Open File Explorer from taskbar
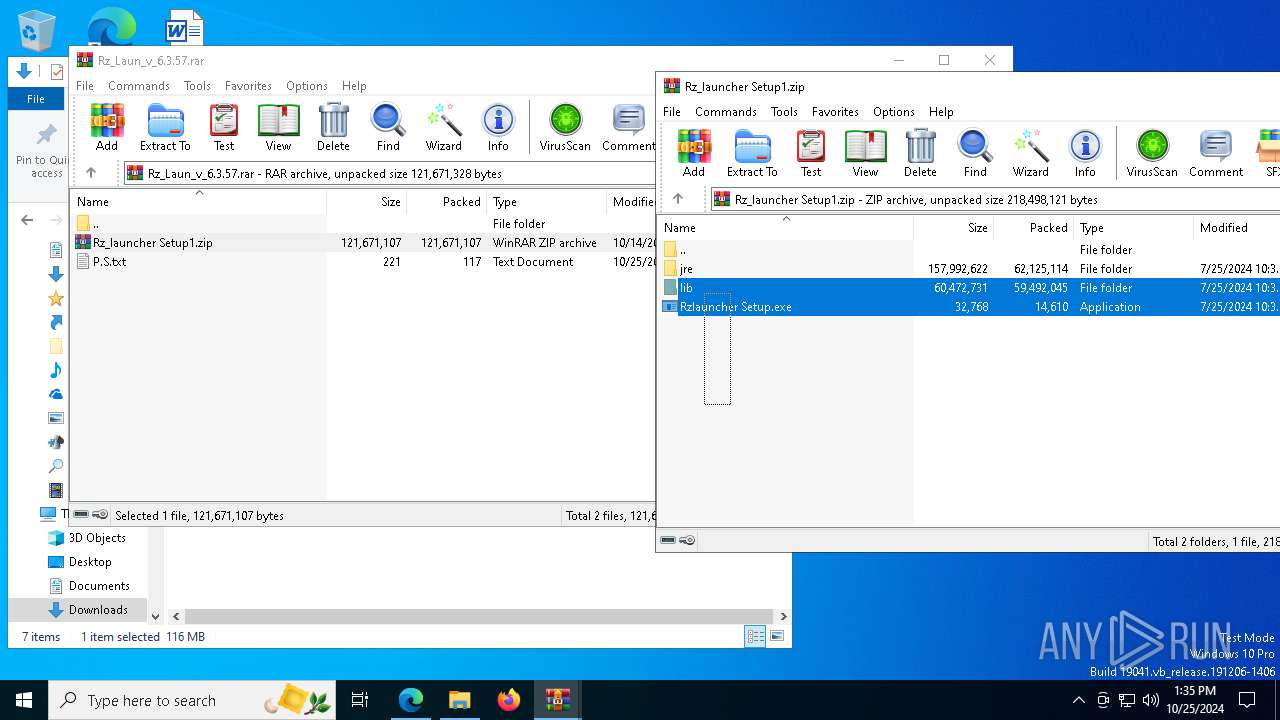The image size is (1280, 720). pyautogui.click(x=460, y=700)
